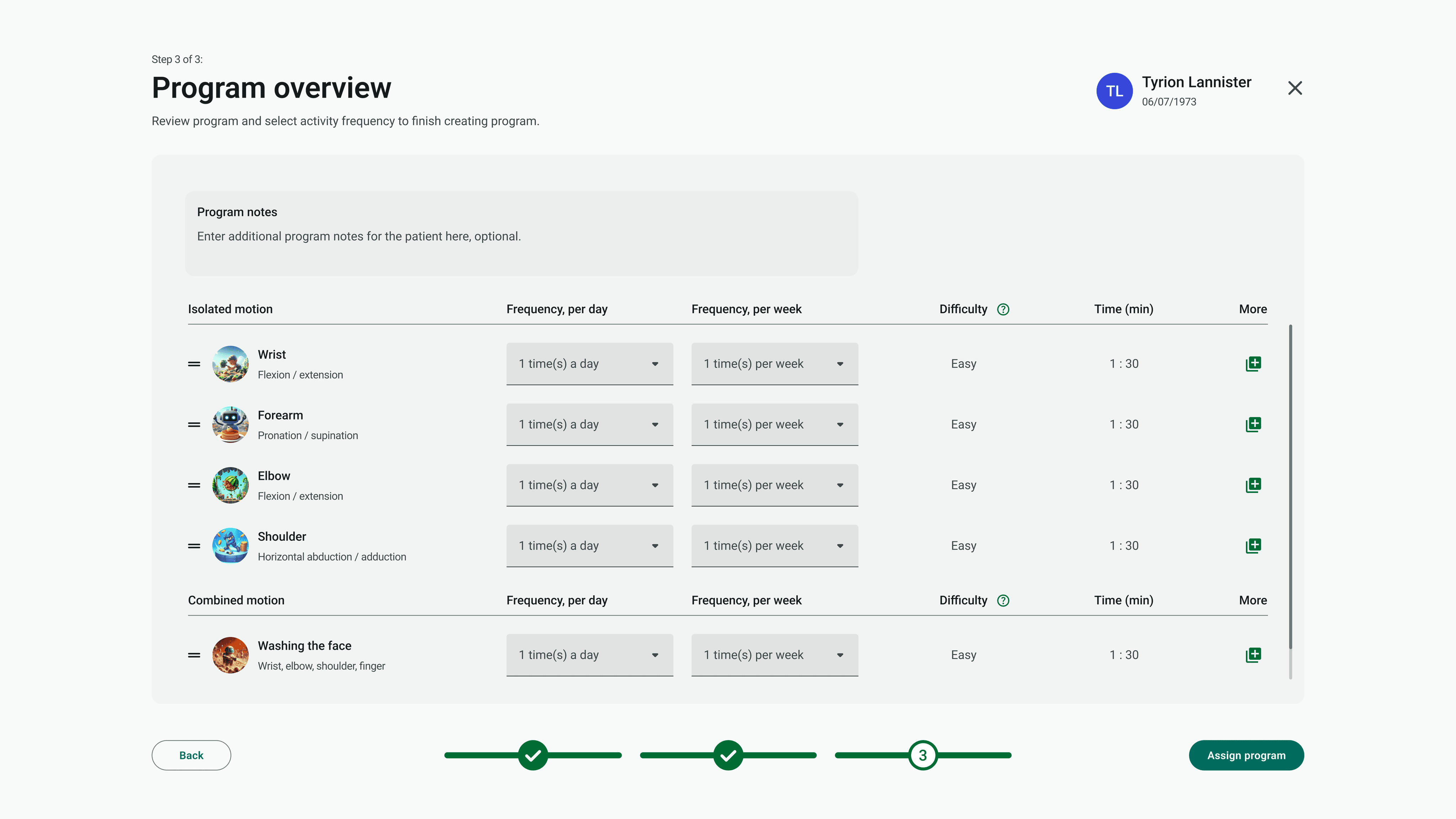Click the add icon for Forearm row

pyautogui.click(x=1253, y=424)
